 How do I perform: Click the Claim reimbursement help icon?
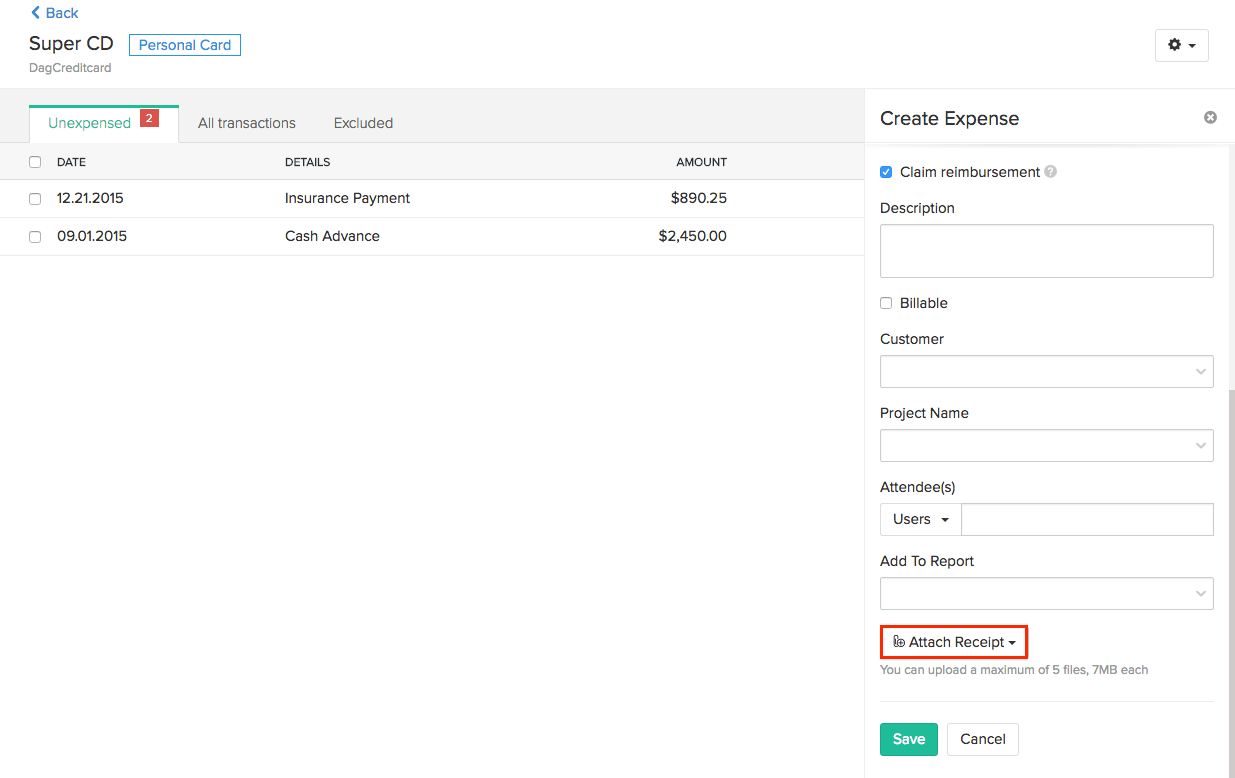(x=1050, y=171)
